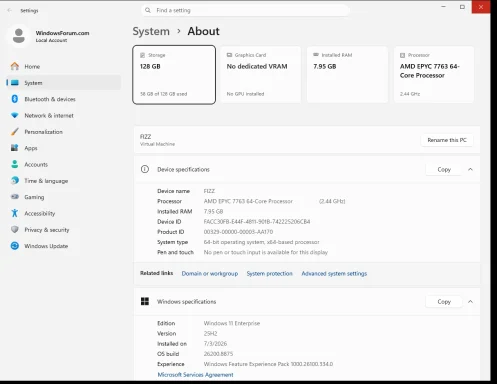This screenshot has height=384, width=497.
Task: Click the System monitor icon in sidebar
Action: tap(15, 83)
